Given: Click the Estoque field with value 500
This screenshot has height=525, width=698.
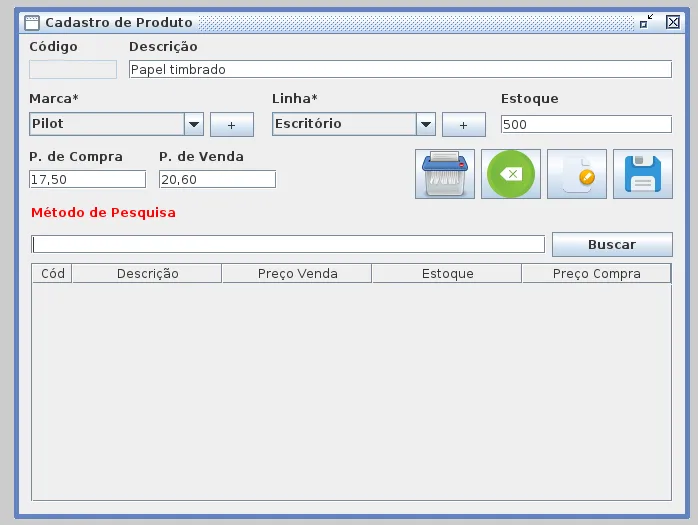Looking at the screenshot, I should (586, 124).
